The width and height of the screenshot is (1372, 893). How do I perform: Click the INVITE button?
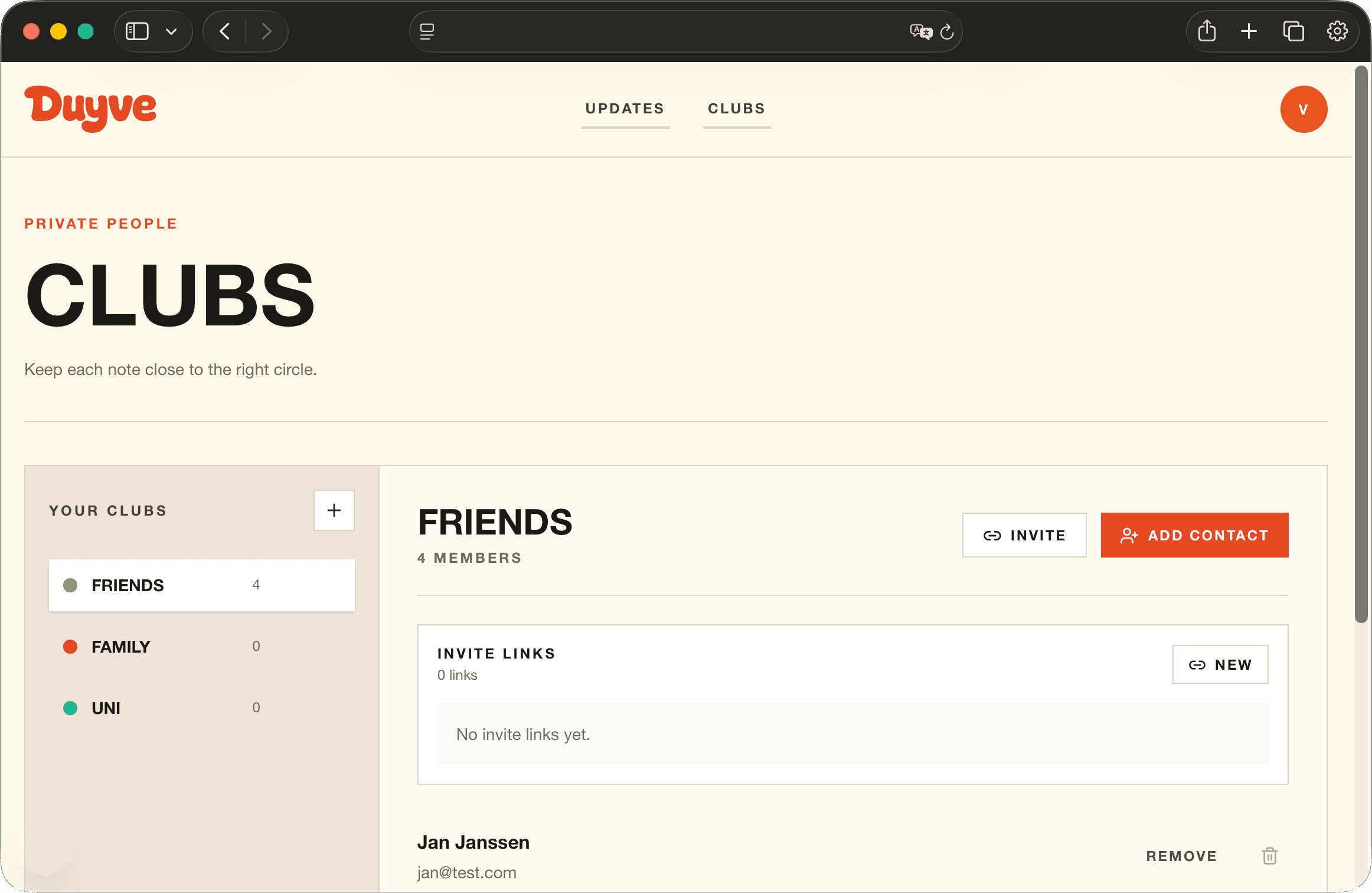tap(1024, 535)
